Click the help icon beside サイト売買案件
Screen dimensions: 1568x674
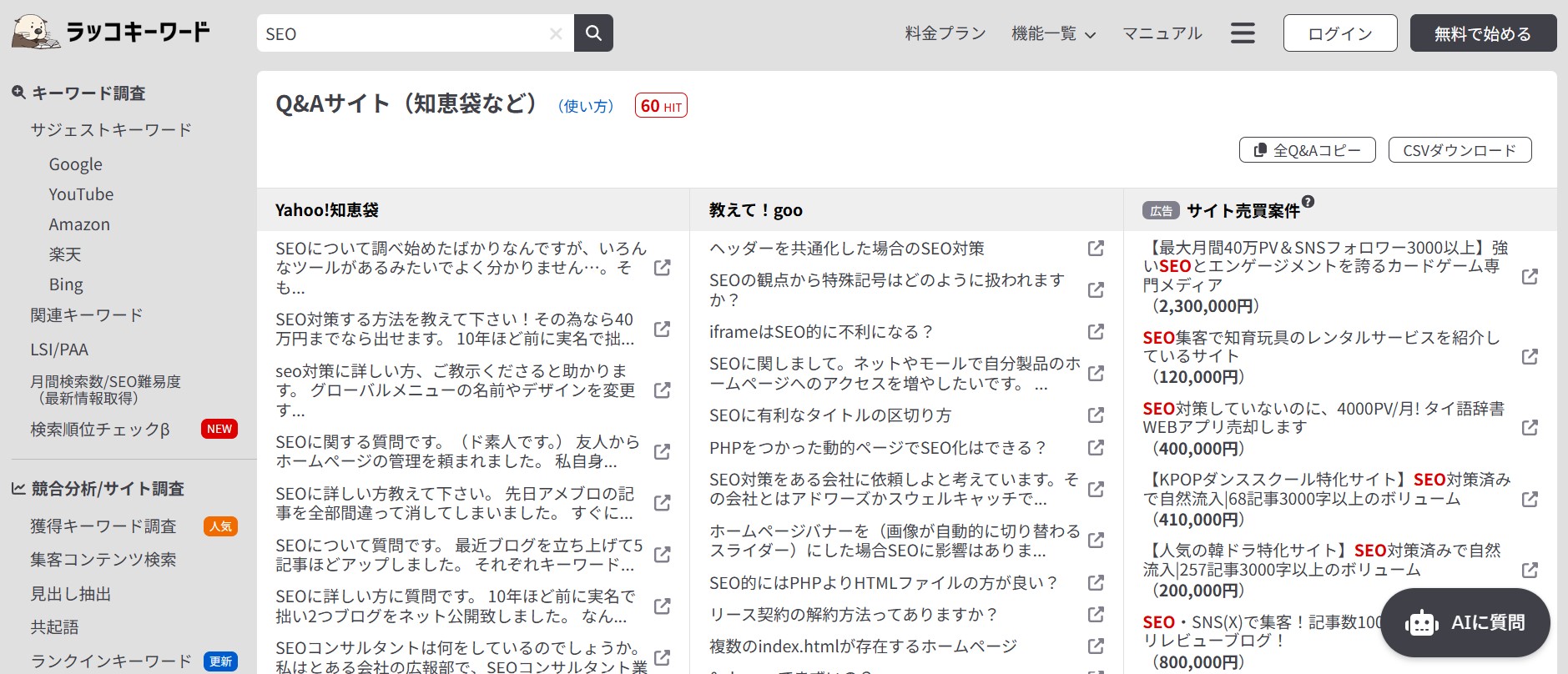tap(1308, 201)
